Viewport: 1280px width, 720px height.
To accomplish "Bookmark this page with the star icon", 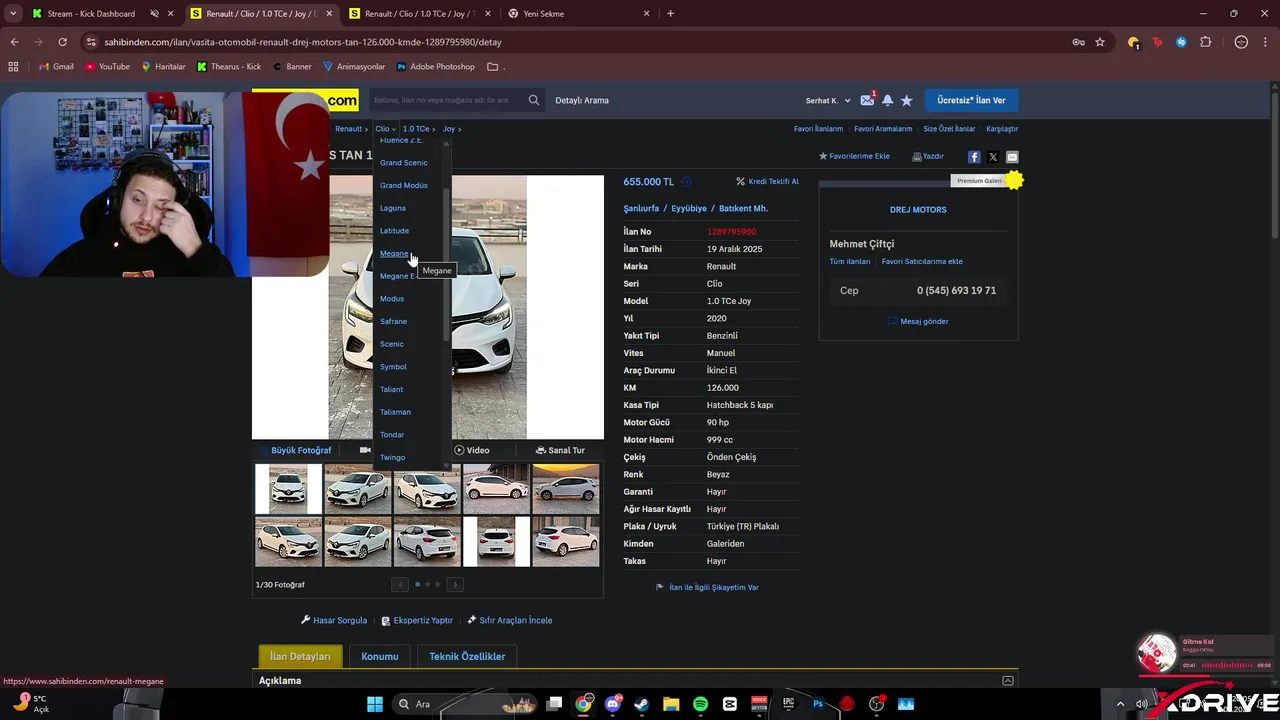I will (x=1100, y=42).
